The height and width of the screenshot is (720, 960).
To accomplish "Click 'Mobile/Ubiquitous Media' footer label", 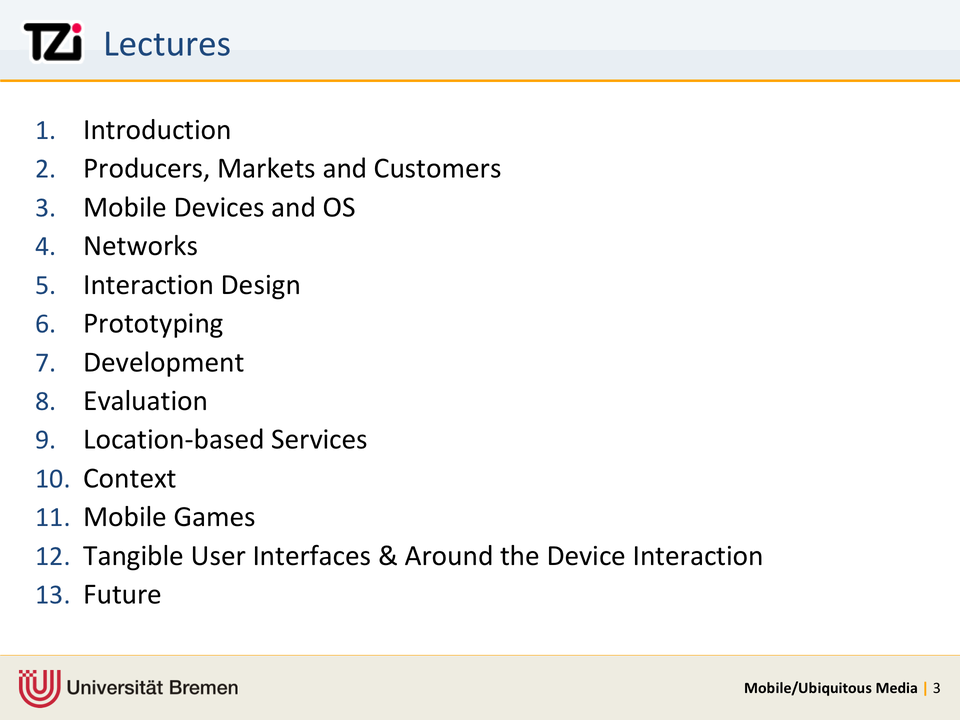I will [830, 688].
